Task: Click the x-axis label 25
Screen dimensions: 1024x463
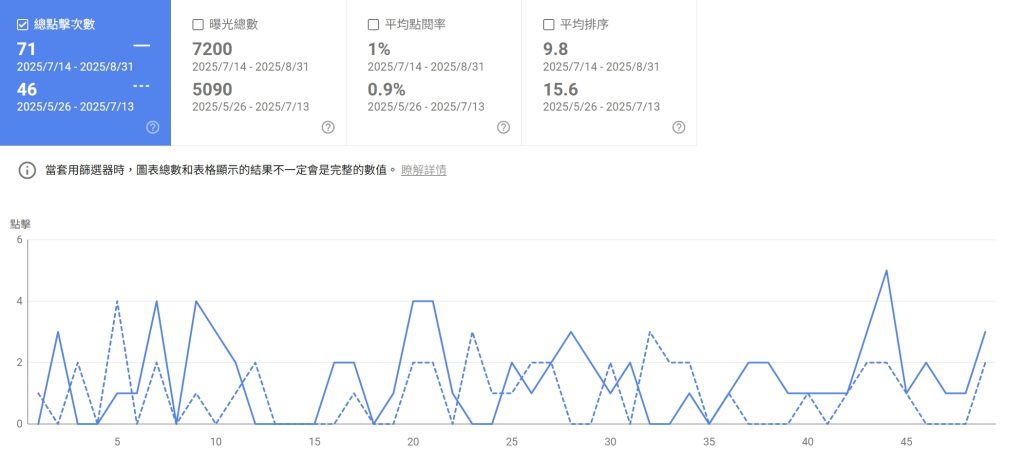Action: pos(511,441)
